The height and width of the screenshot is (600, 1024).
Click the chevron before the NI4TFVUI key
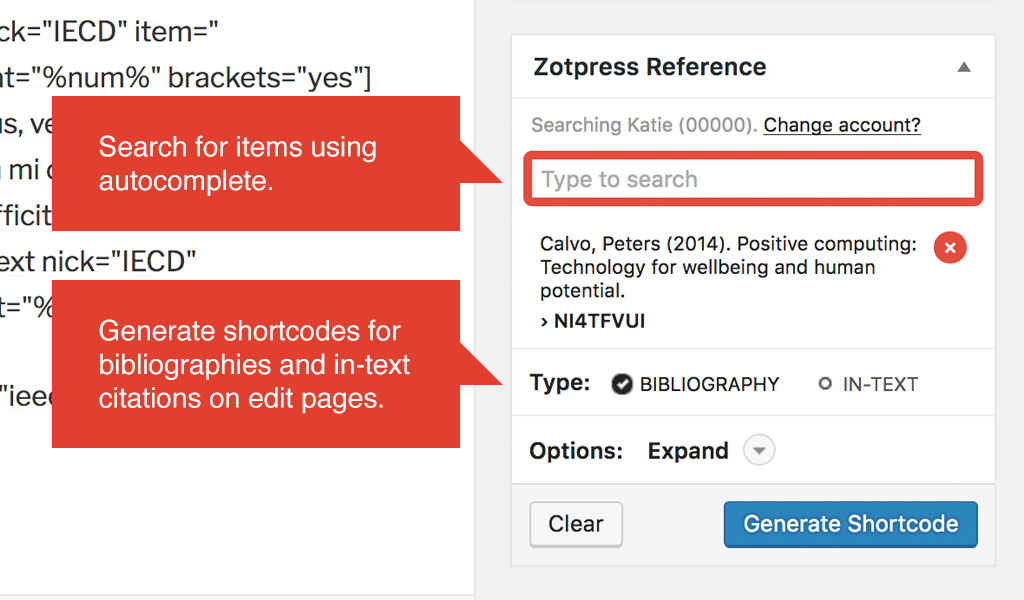(x=542, y=321)
